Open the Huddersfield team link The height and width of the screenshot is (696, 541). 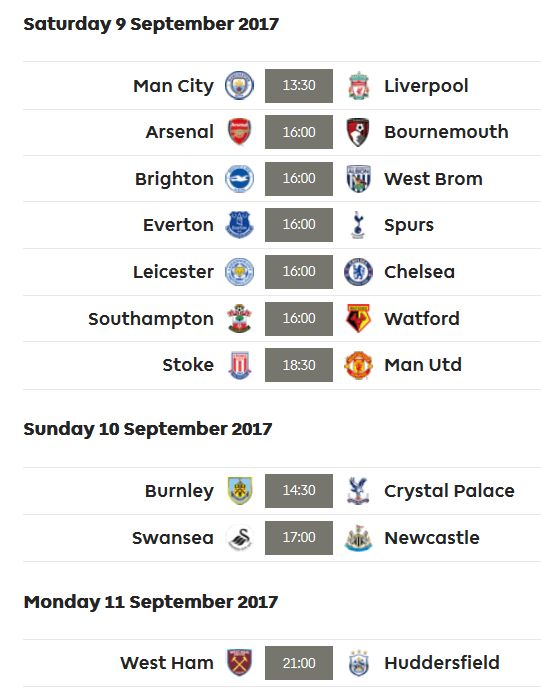442,663
